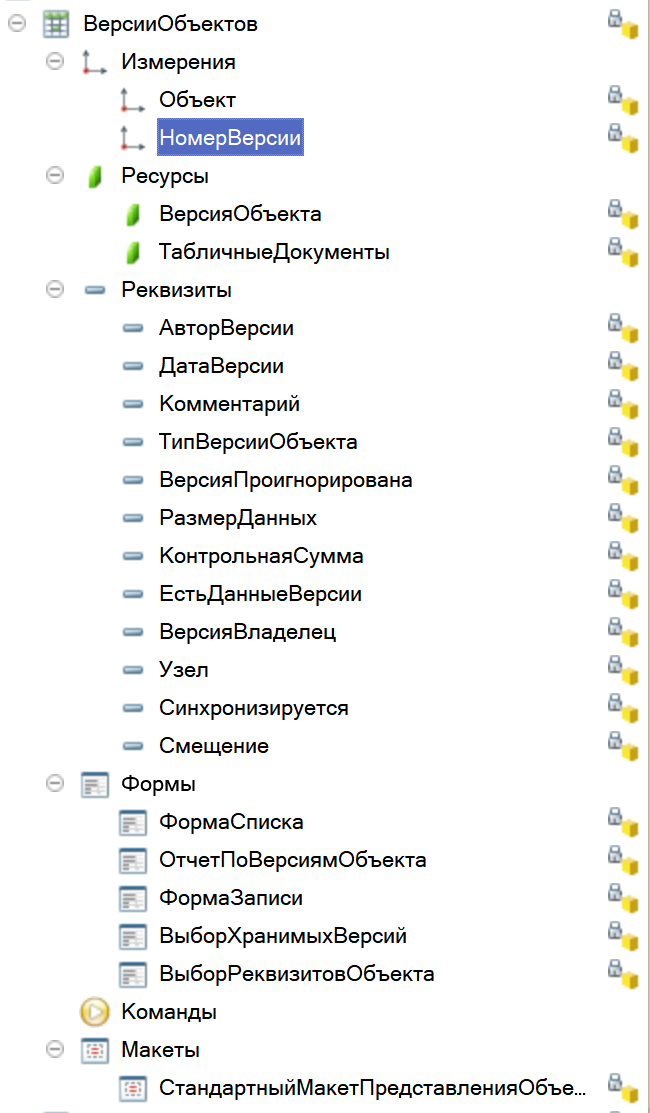This screenshot has width=650, height=1113.
Task: Click the dimension icon beside Объект
Action: click(132, 100)
